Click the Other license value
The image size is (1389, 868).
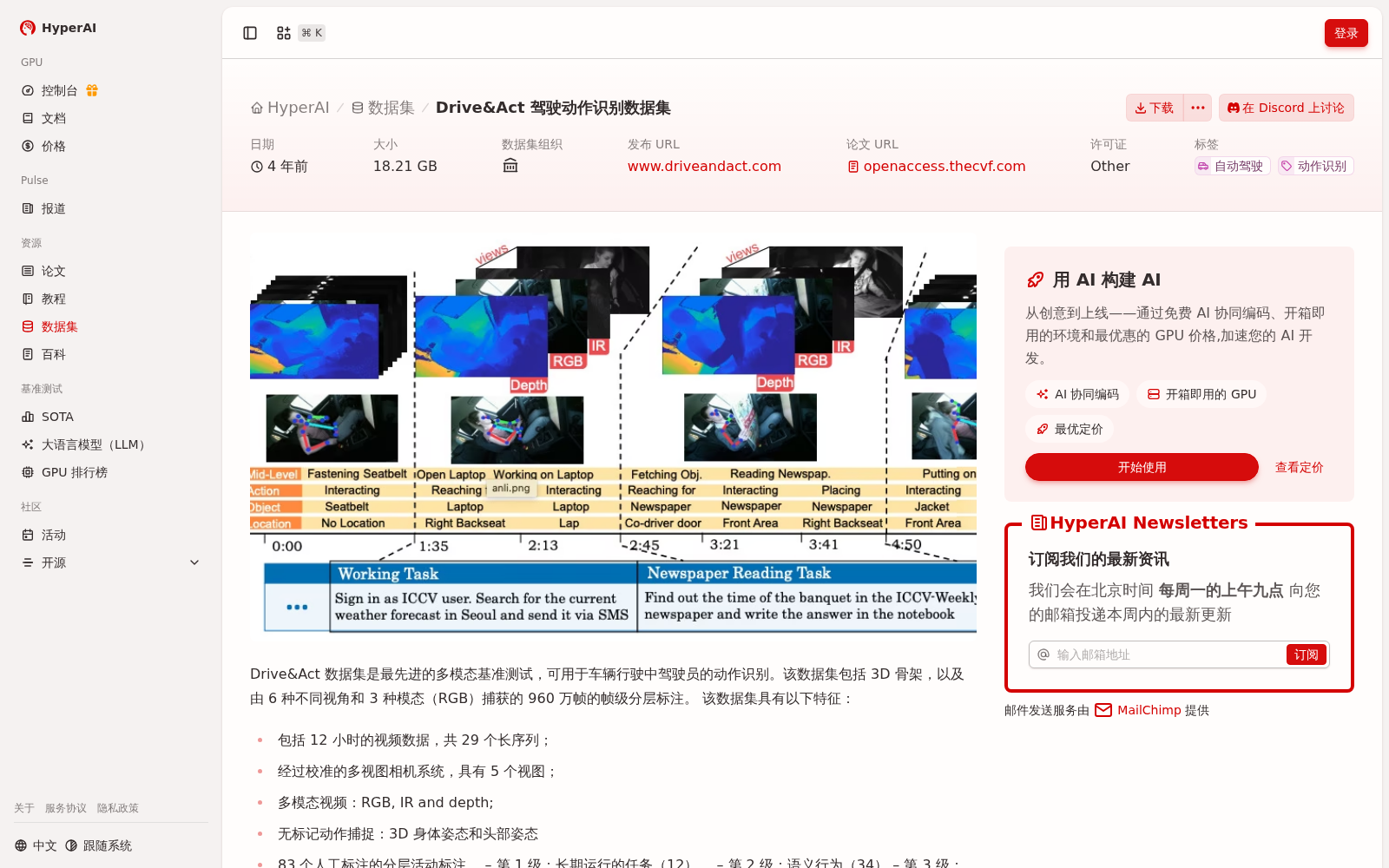coord(1109,166)
